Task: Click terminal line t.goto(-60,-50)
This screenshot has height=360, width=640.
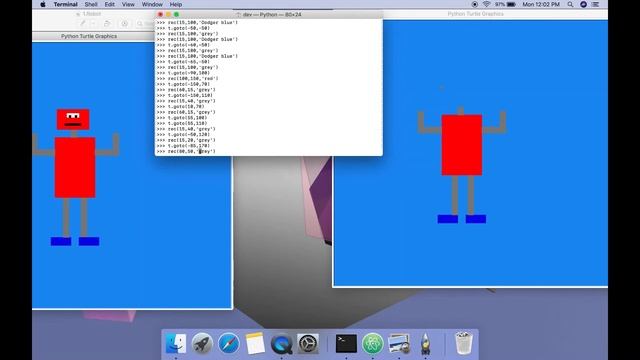Action: pyautogui.click(x=189, y=45)
